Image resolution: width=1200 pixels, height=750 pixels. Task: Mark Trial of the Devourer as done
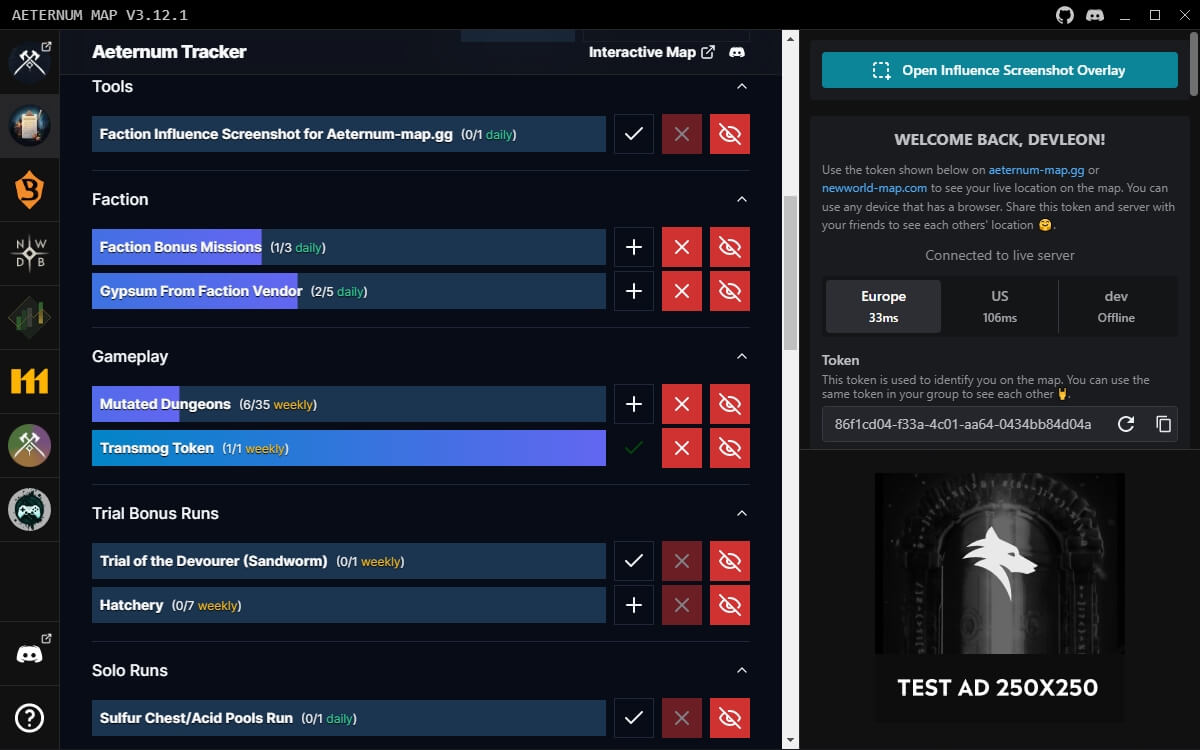point(633,561)
